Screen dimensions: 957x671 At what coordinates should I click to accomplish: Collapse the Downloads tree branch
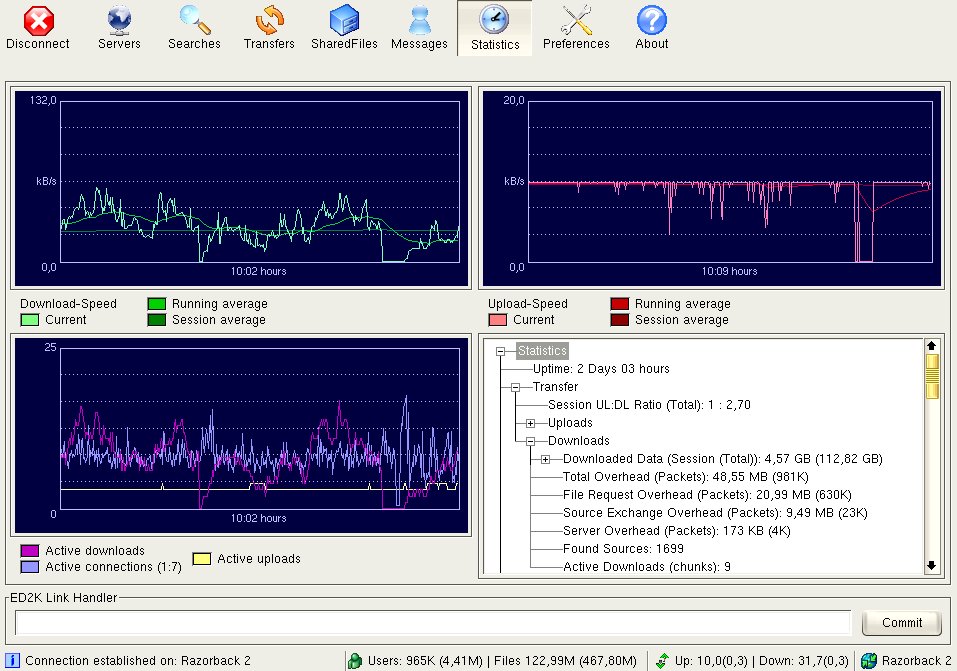pos(531,441)
